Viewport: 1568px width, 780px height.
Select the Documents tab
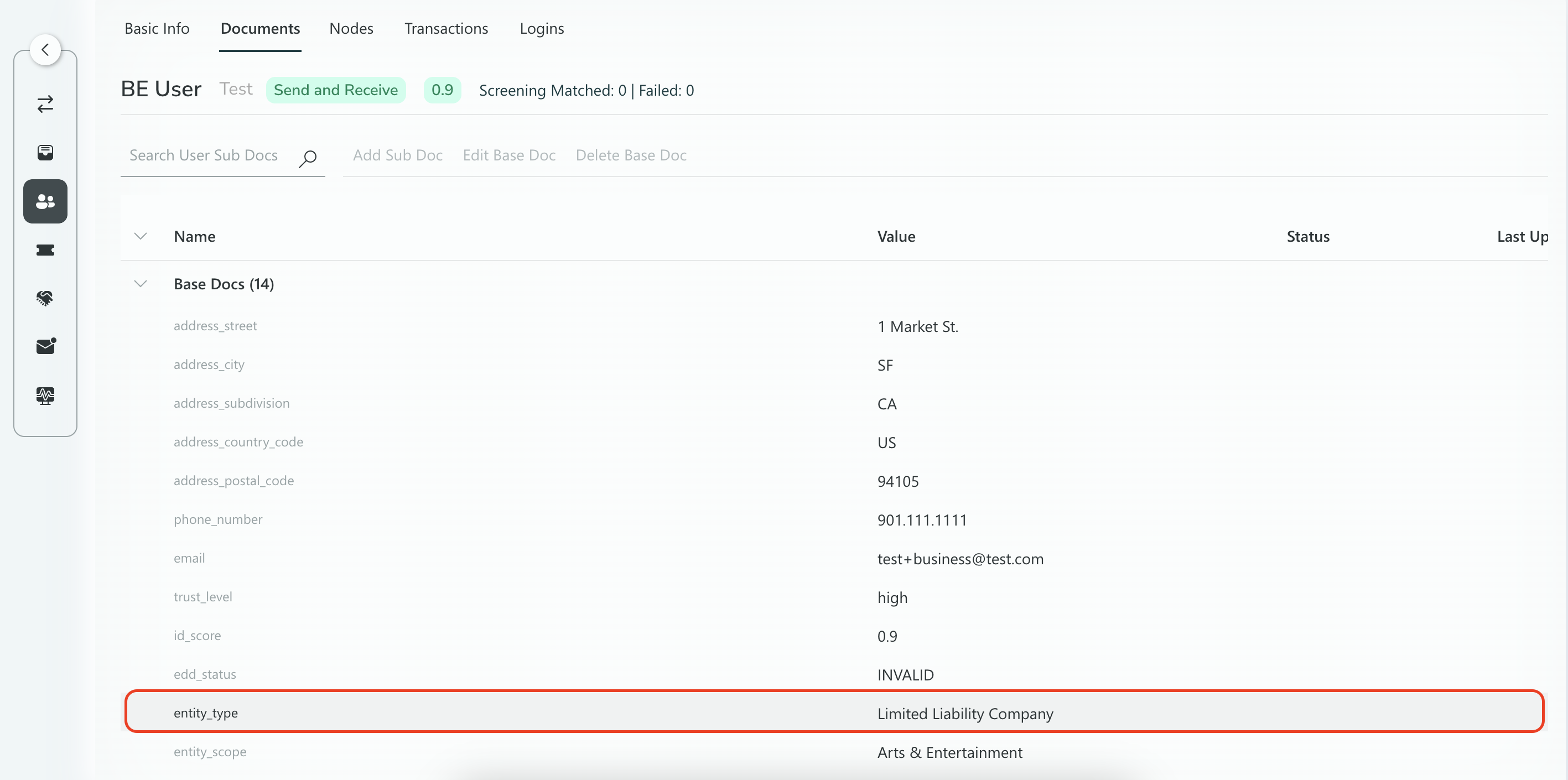(260, 29)
